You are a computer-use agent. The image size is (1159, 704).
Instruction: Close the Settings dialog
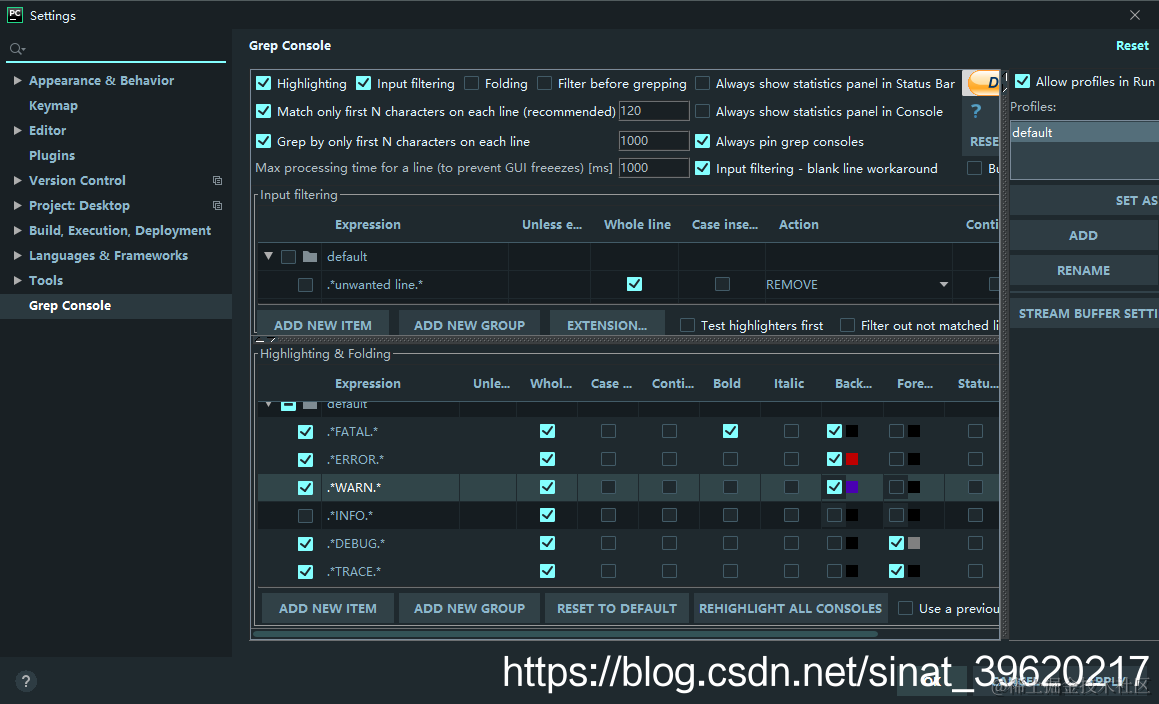tap(1135, 15)
